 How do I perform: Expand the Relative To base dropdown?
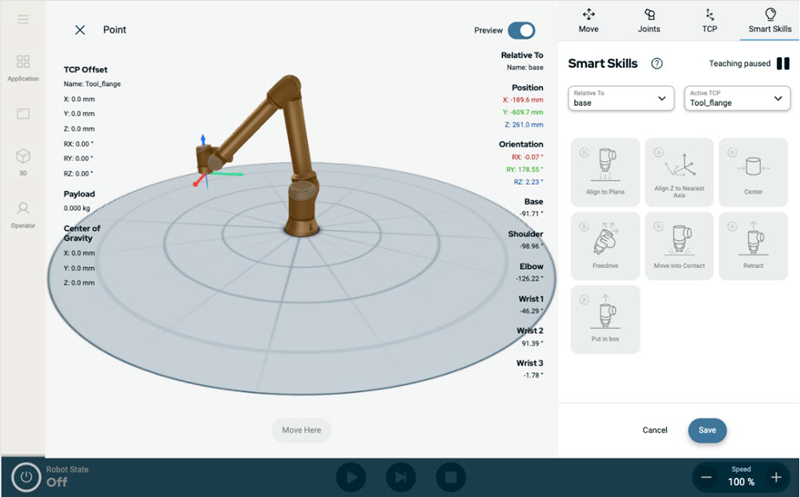[x=621, y=98]
